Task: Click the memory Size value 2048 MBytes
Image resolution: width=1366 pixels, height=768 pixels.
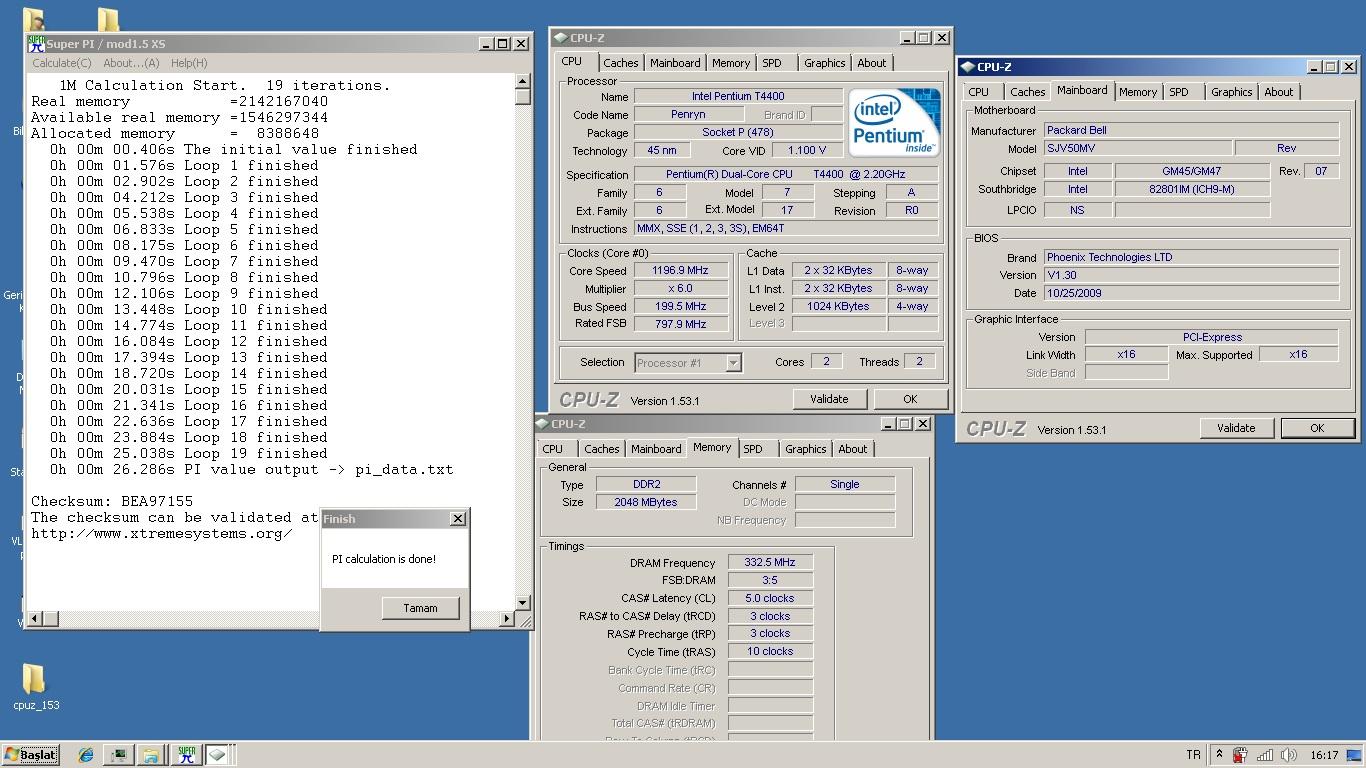Action: coord(646,502)
